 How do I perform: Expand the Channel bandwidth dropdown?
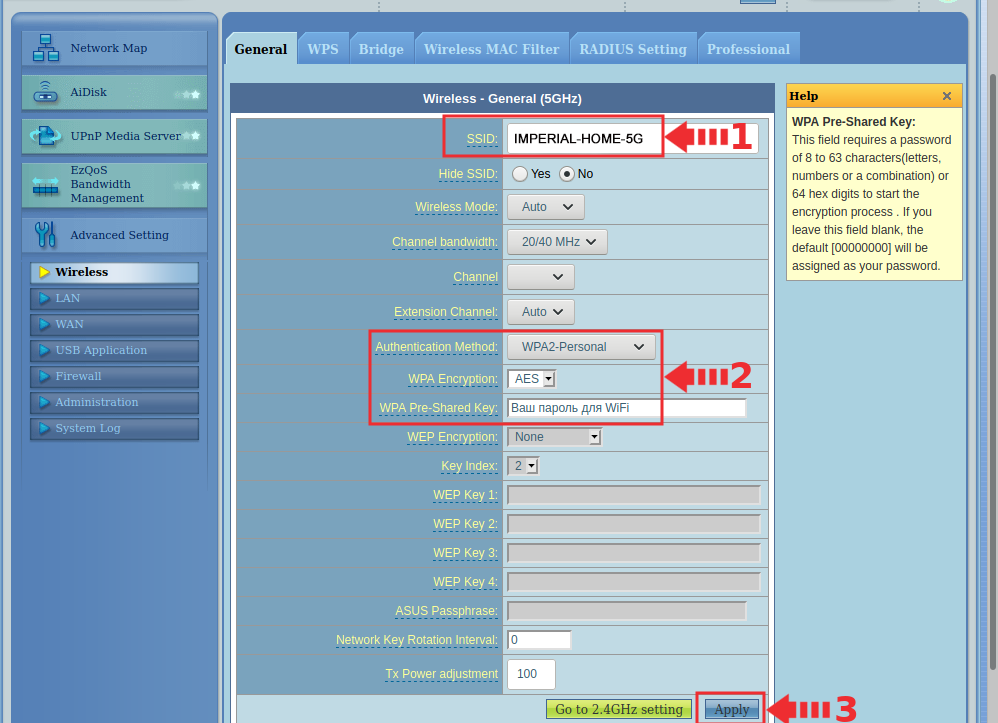pos(557,242)
